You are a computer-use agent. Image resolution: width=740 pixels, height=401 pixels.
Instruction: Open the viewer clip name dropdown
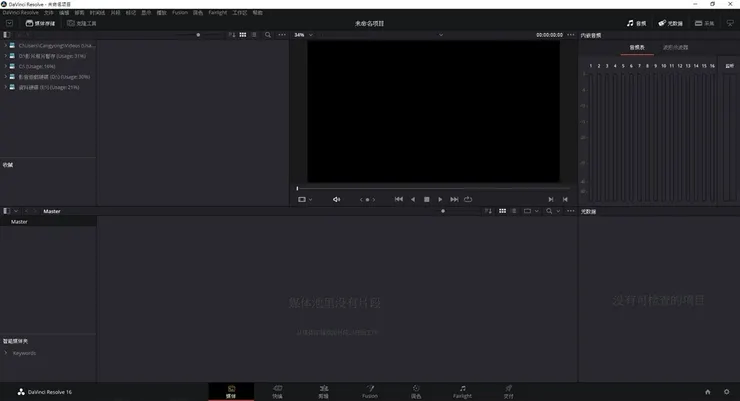tap(441, 35)
